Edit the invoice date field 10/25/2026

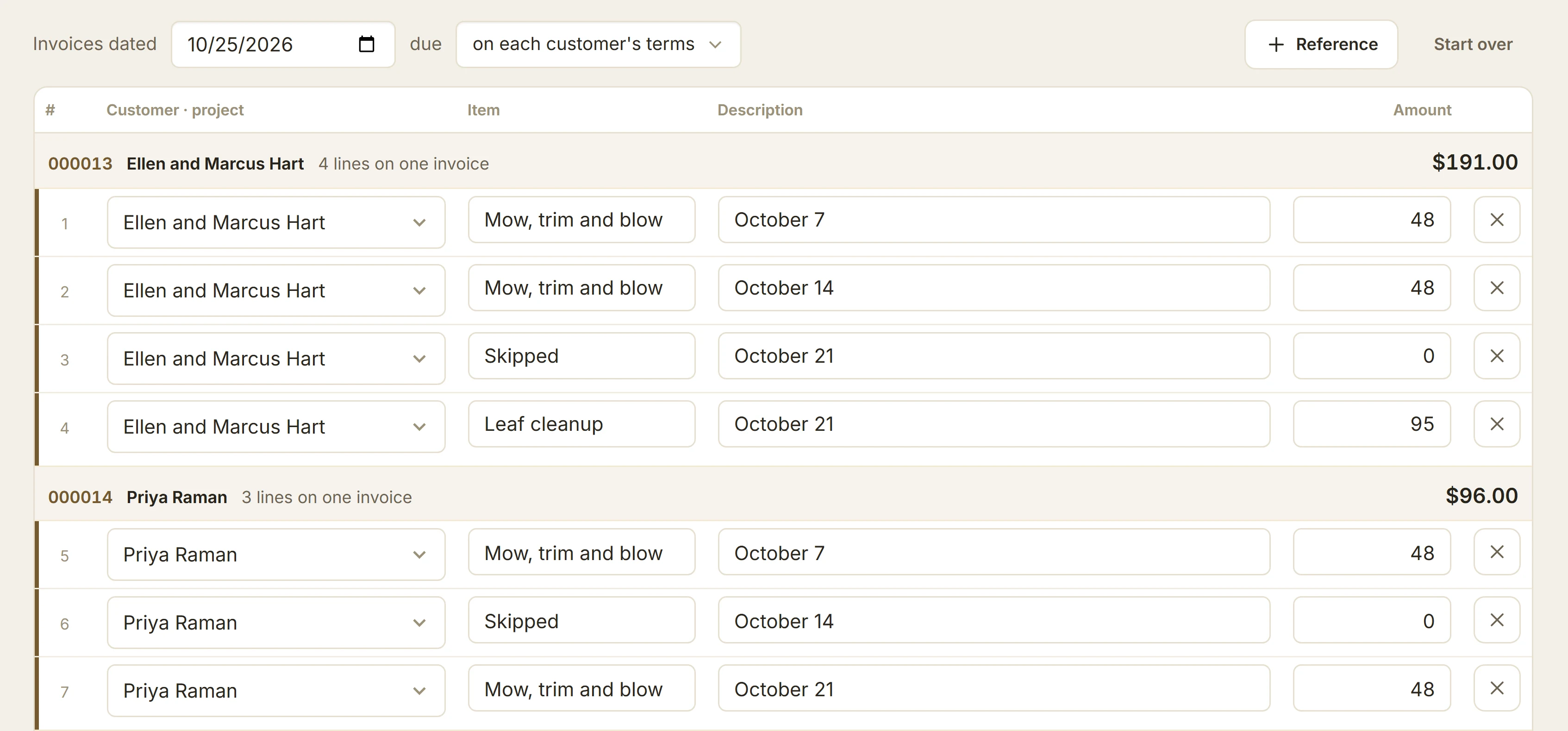tap(283, 44)
